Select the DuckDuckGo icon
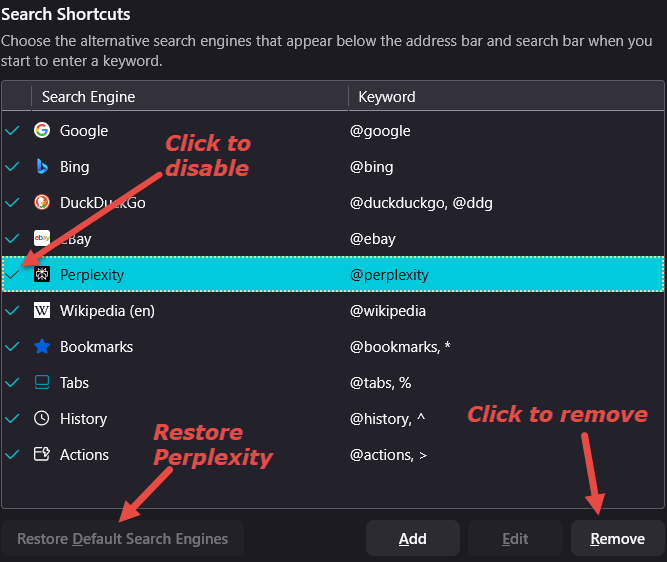 tap(42, 203)
